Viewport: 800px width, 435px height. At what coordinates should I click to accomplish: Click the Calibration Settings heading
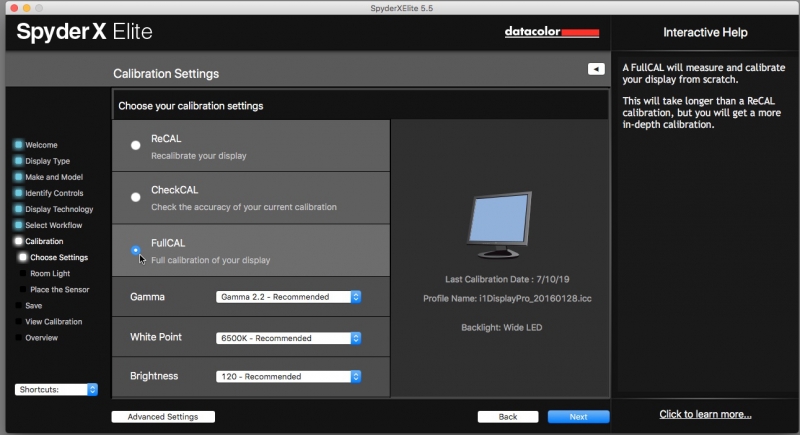pyautogui.click(x=166, y=74)
